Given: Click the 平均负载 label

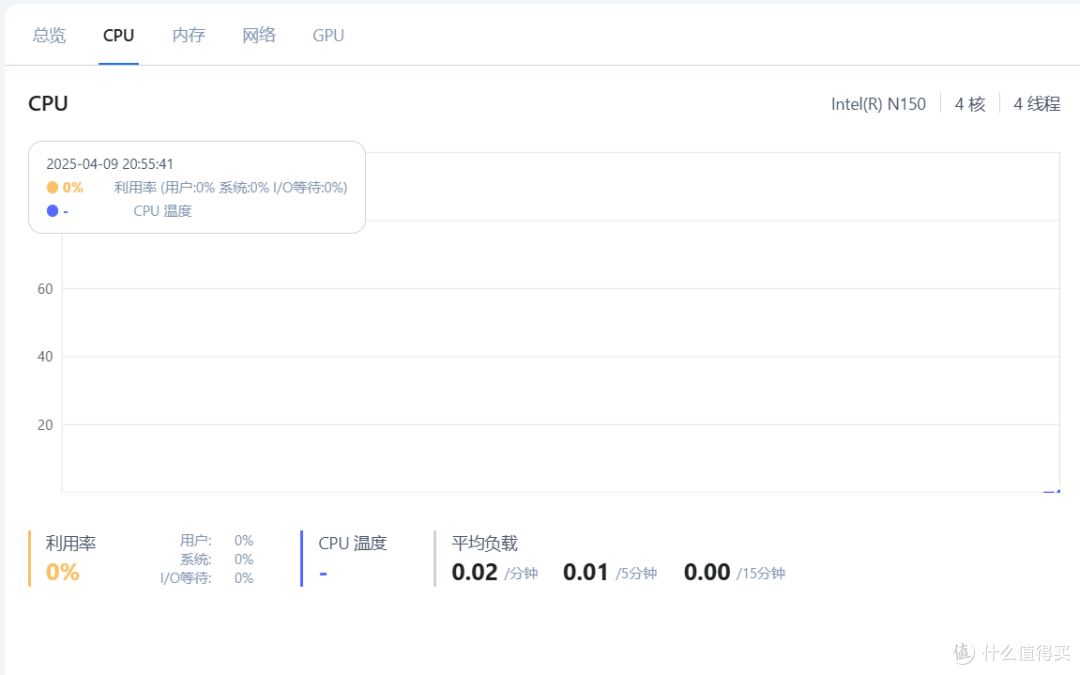Looking at the screenshot, I should pyautogui.click(x=485, y=544).
